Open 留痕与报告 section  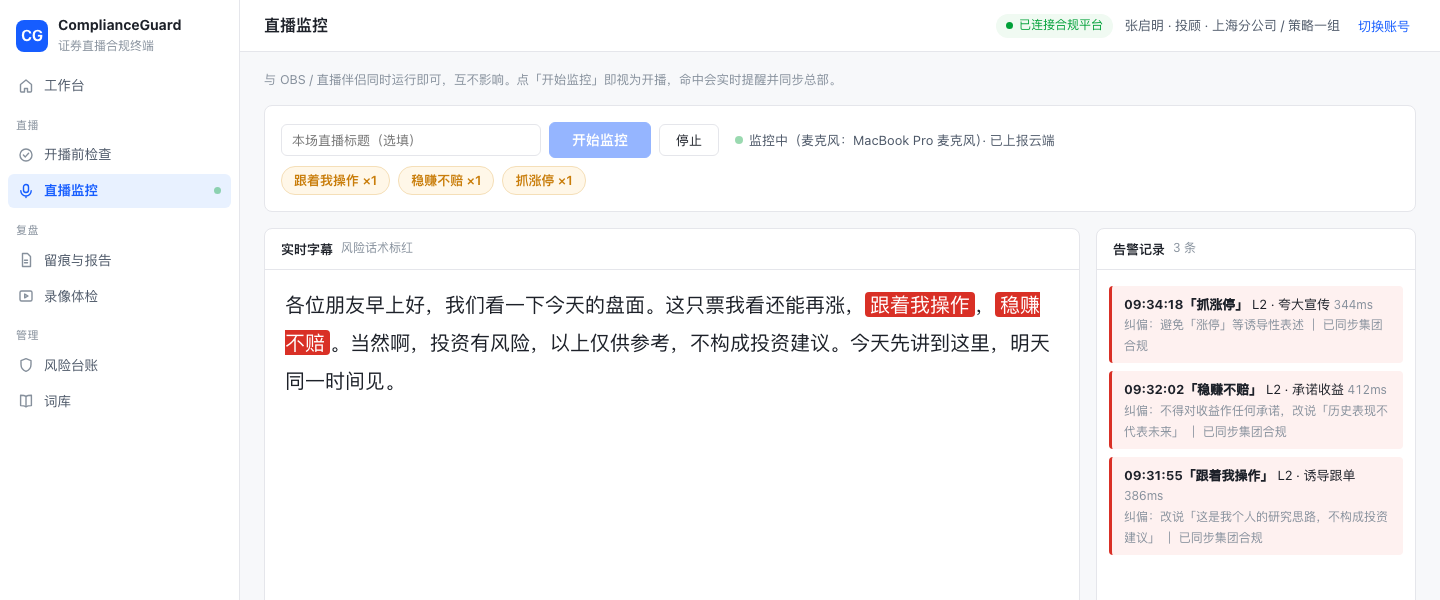tap(119, 261)
